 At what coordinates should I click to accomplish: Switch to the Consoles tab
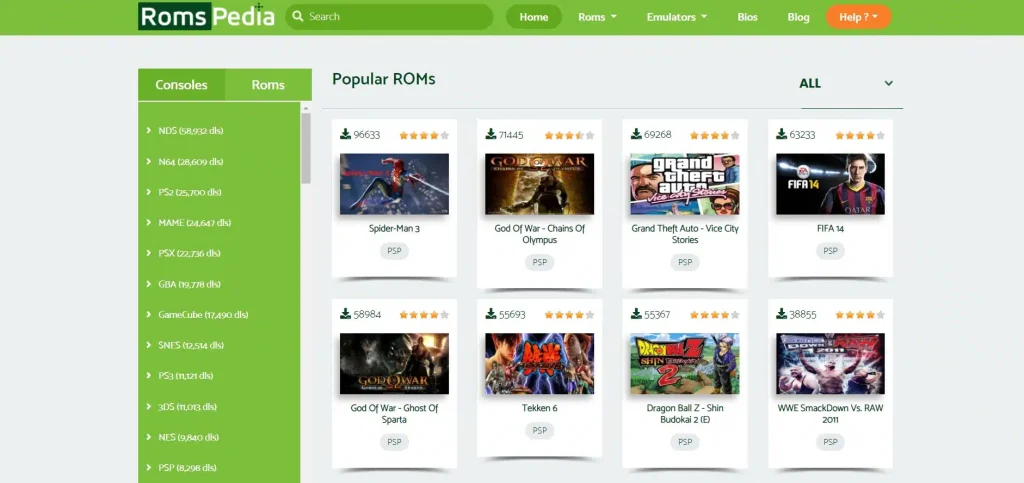pyautogui.click(x=182, y=85)
